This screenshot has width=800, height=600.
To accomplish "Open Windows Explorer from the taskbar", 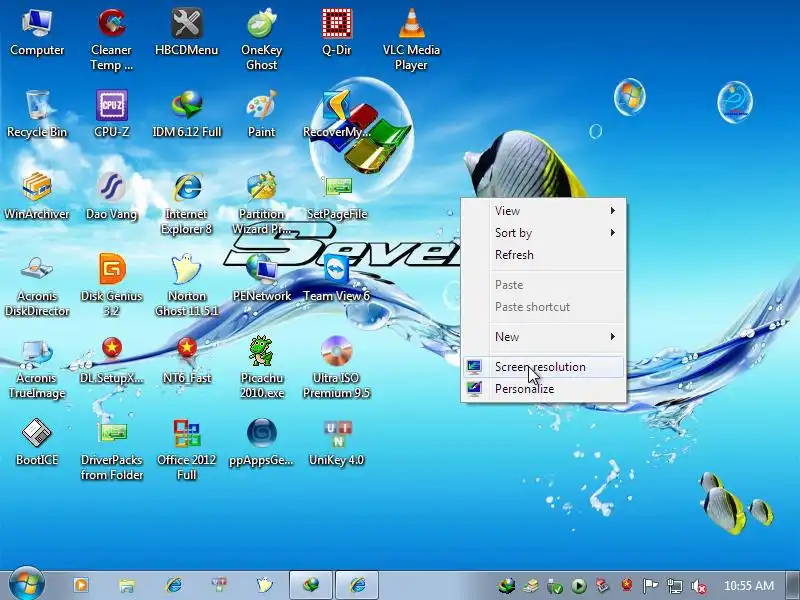I will 127,585.
